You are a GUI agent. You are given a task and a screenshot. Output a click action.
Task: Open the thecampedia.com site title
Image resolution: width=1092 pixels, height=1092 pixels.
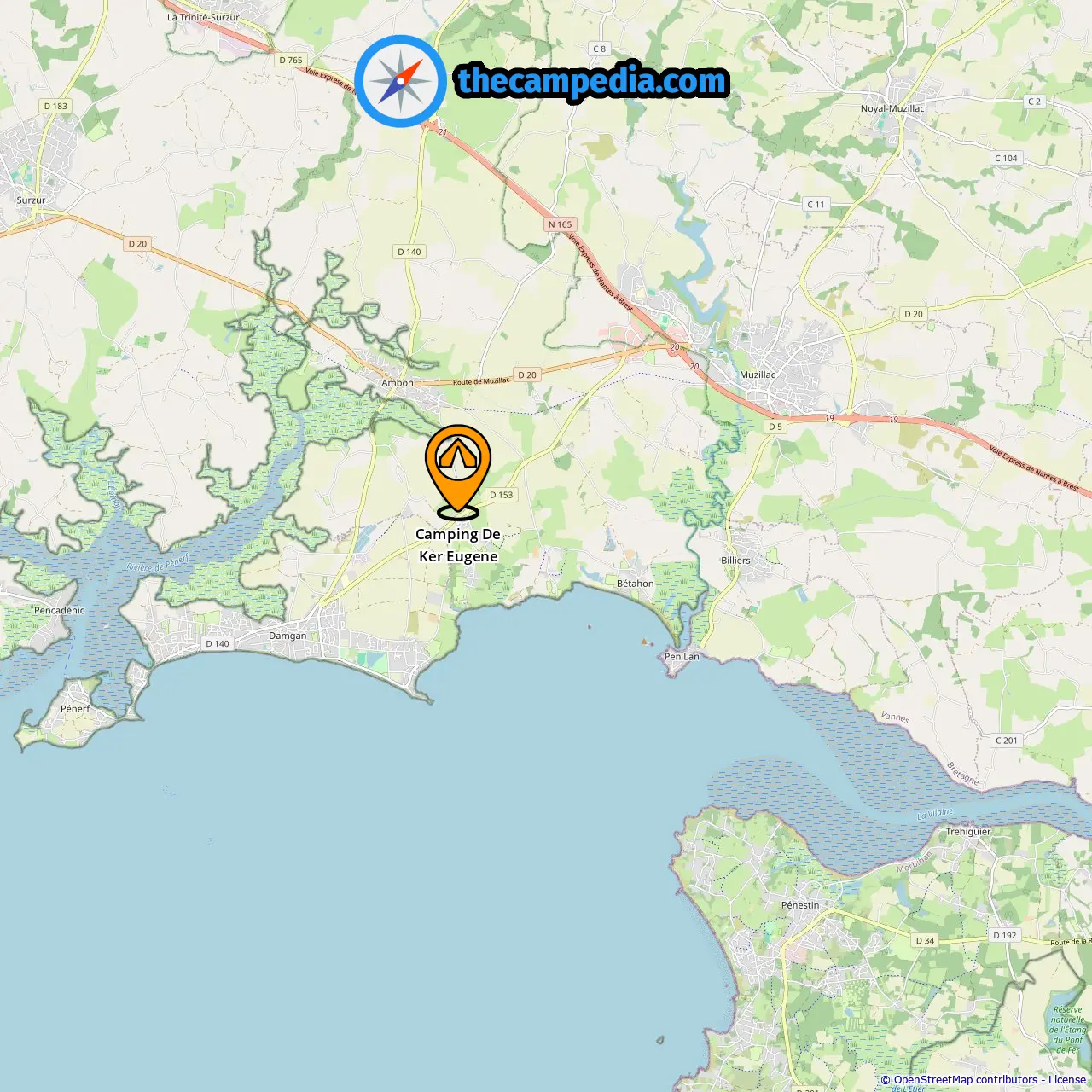[x=592, y=81]
